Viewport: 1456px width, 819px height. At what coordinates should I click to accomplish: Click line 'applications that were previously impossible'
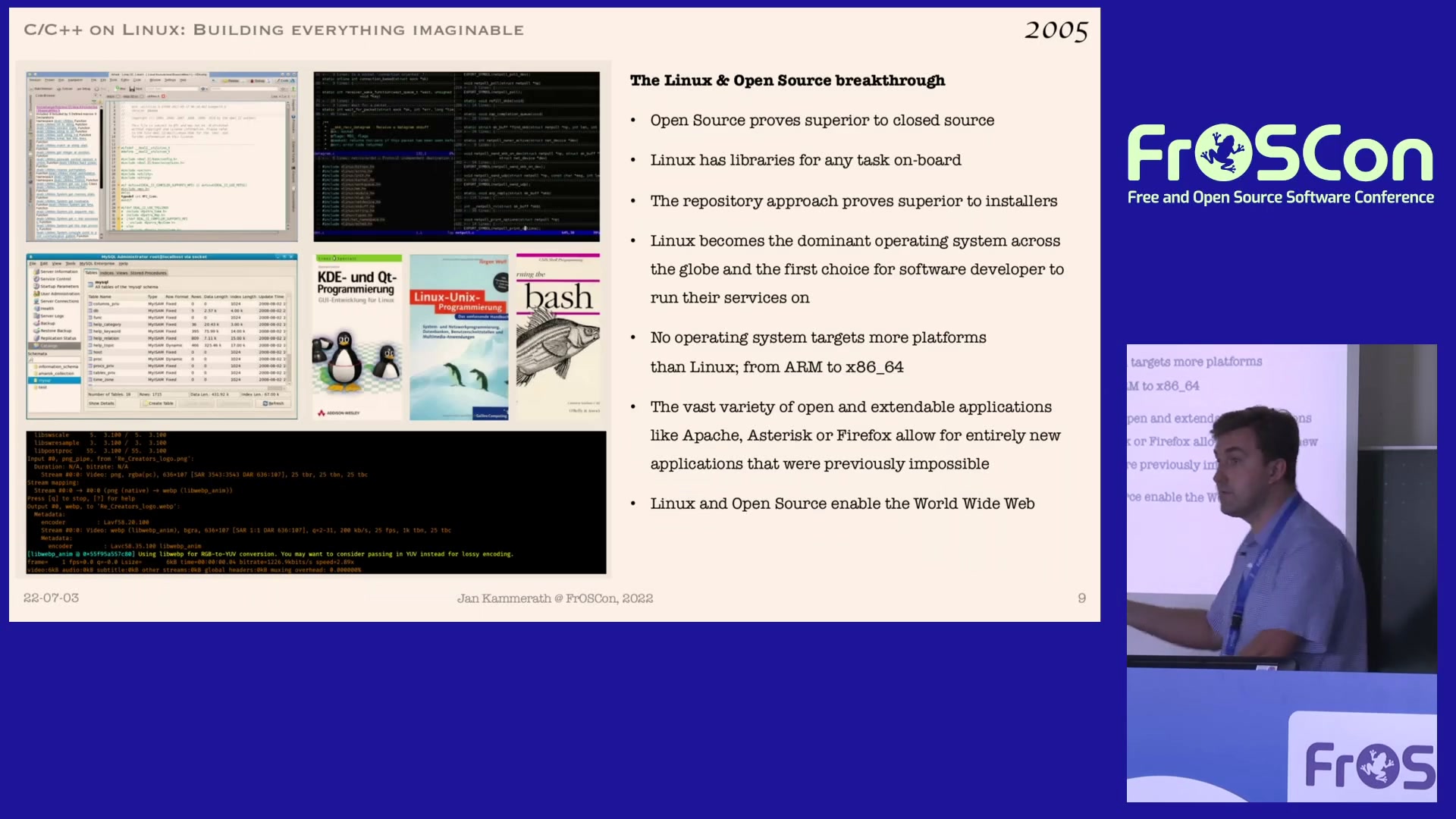click(x=820, y=464)
